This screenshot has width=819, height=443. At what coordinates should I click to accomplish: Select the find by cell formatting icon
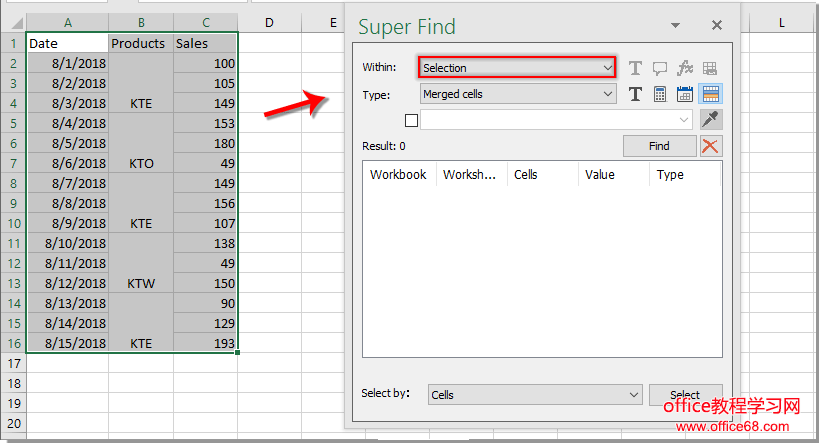(x=710, y=94)
